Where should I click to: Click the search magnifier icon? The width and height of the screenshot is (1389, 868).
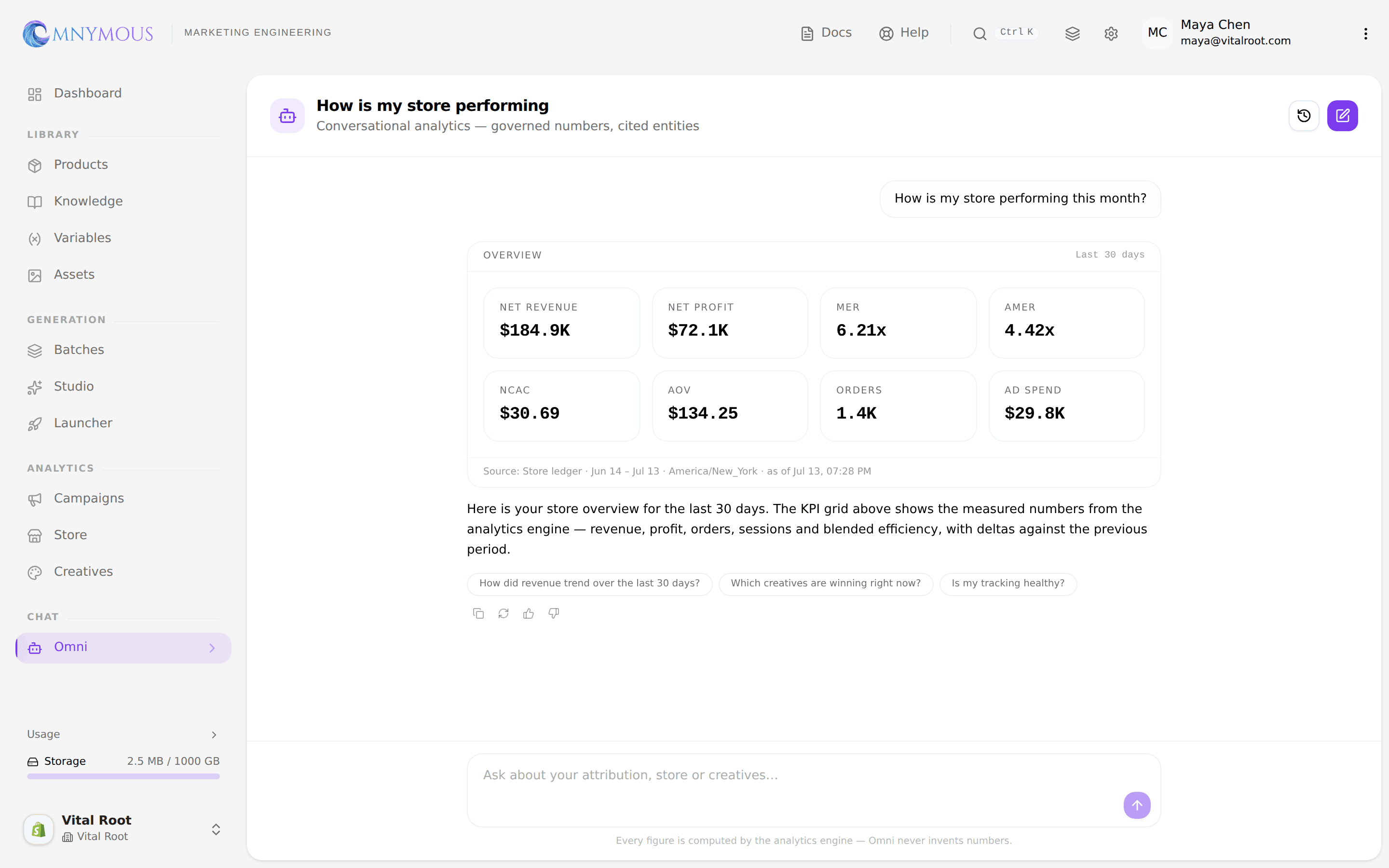pyautogui.click(x=979, y=34)
